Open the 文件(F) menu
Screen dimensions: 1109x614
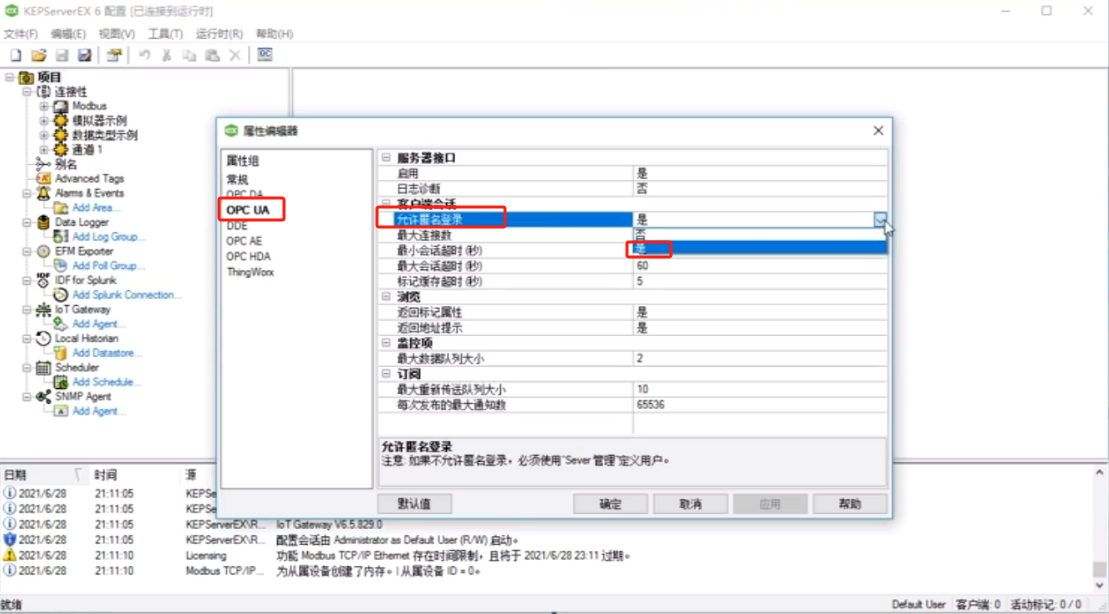(21, 34)
